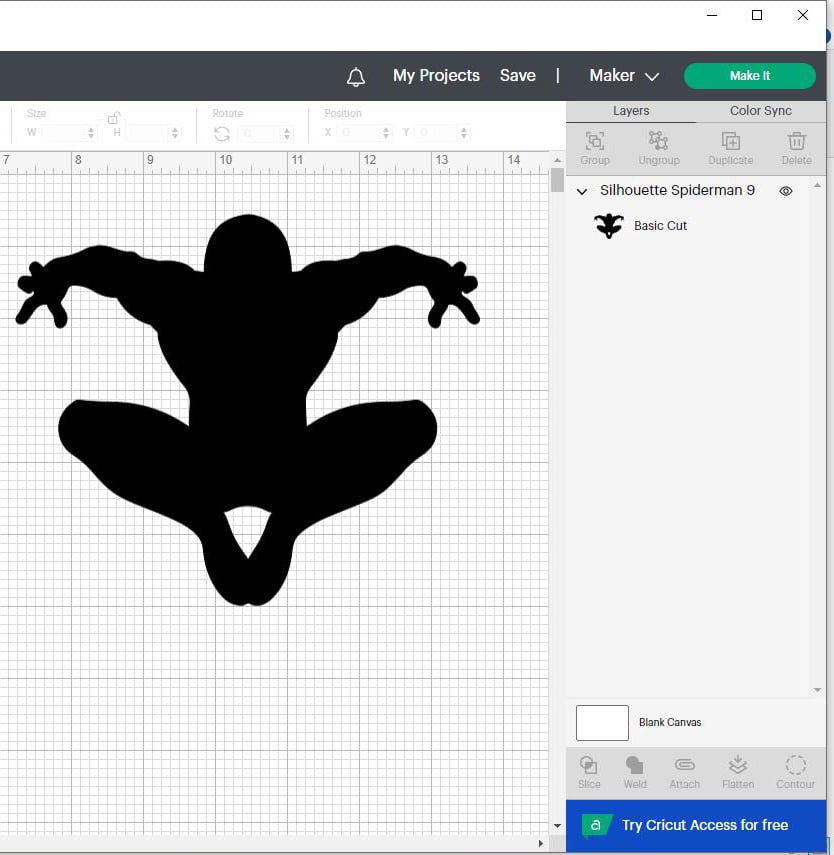The image size is (834, 855).
Task: Open notifications bell icon
Action: (356, 77)
